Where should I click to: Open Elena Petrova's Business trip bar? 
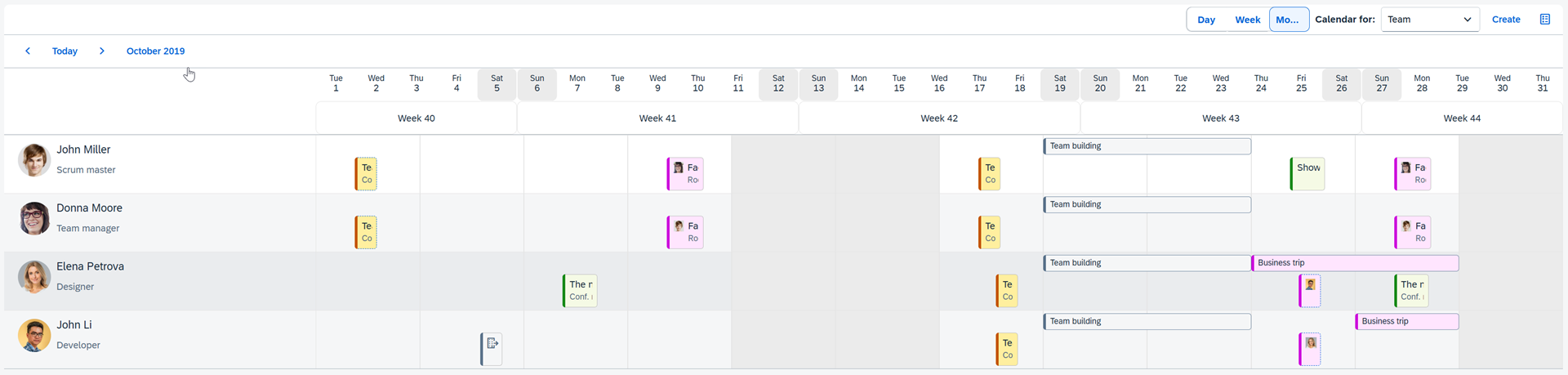coord(1355,263)
